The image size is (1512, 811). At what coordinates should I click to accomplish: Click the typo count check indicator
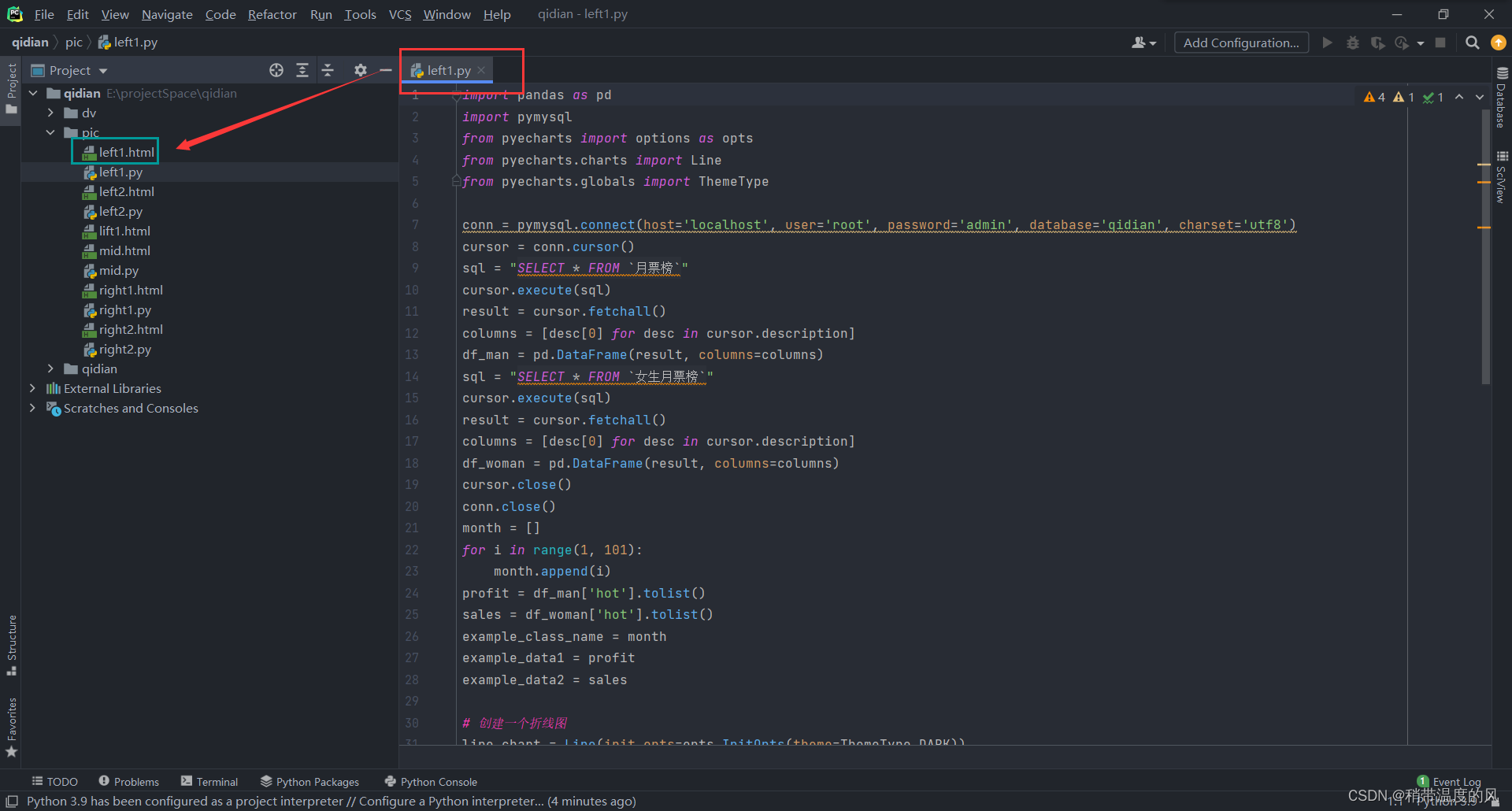point(1433,97)
